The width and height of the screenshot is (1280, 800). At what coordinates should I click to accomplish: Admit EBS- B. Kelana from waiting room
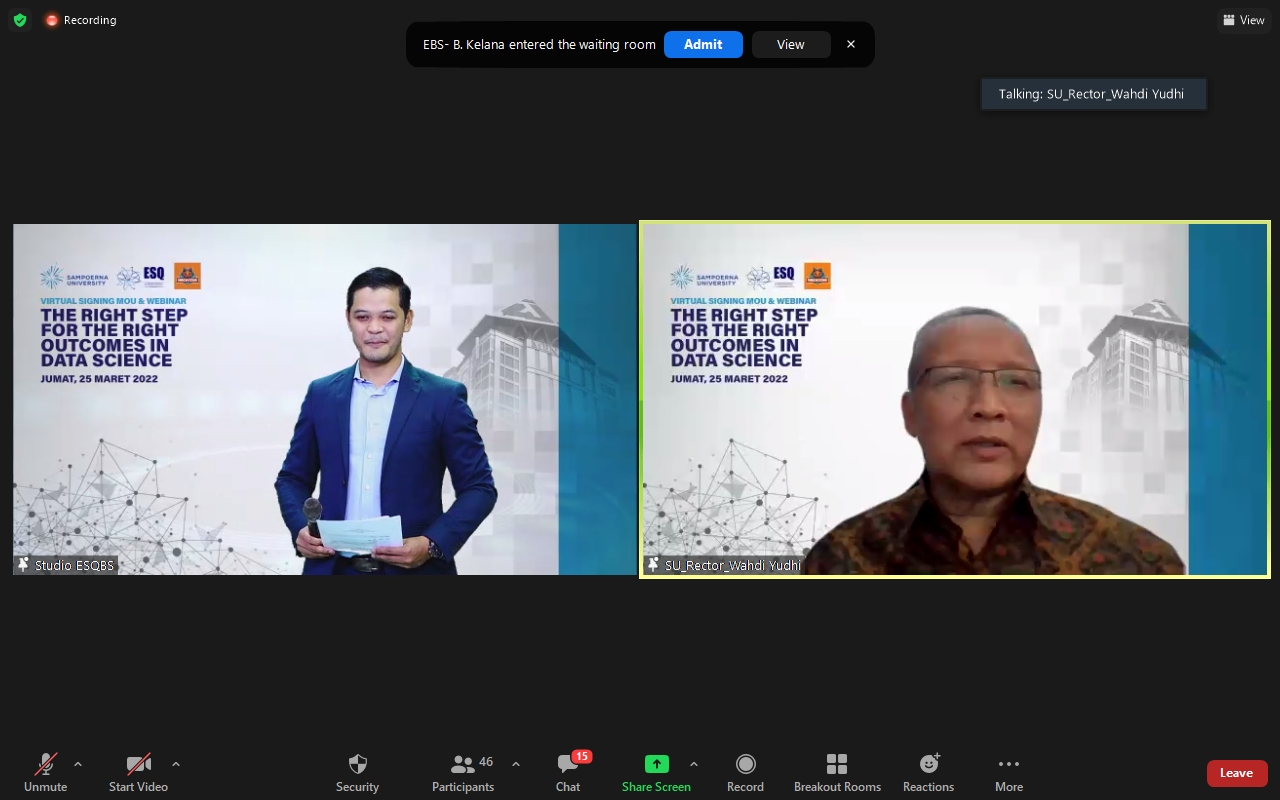coord(703,45)
